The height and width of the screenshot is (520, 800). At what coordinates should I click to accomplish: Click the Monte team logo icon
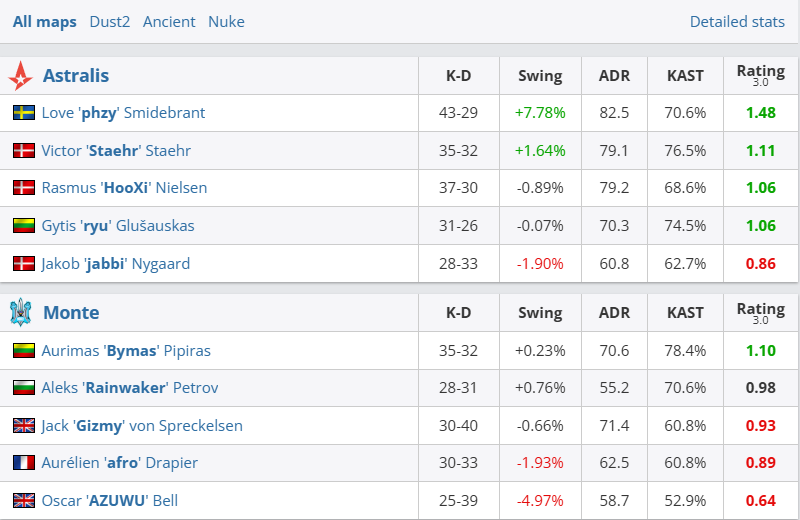coord(21,313)
